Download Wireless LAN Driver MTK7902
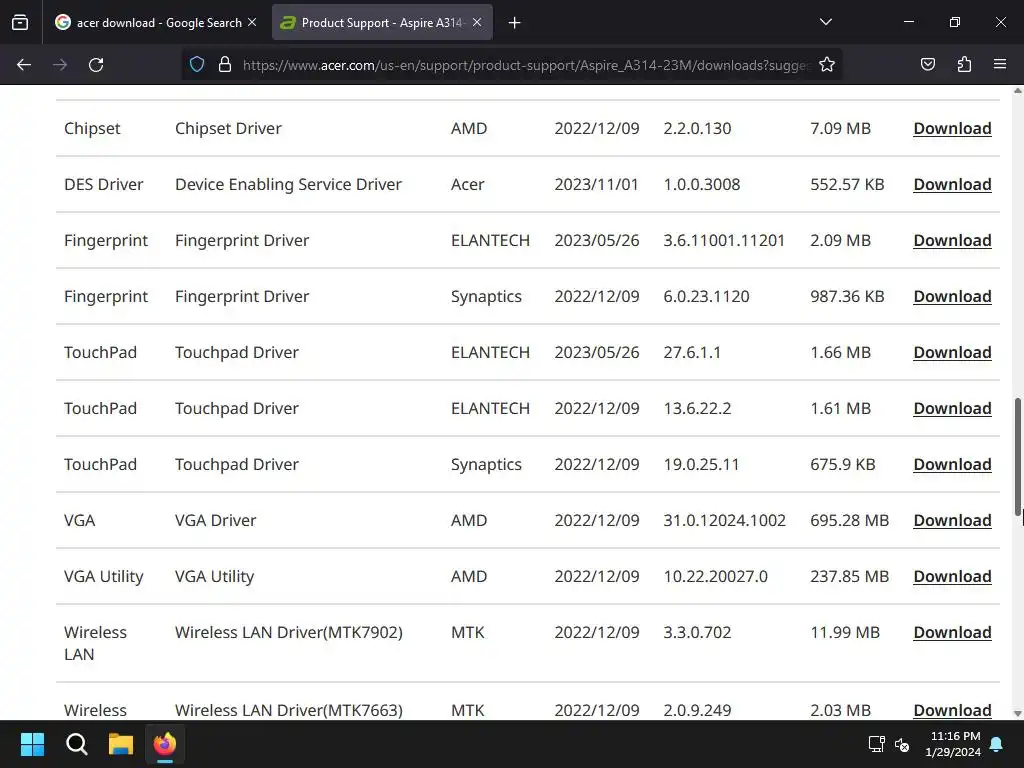 click(x=952, y=633)
